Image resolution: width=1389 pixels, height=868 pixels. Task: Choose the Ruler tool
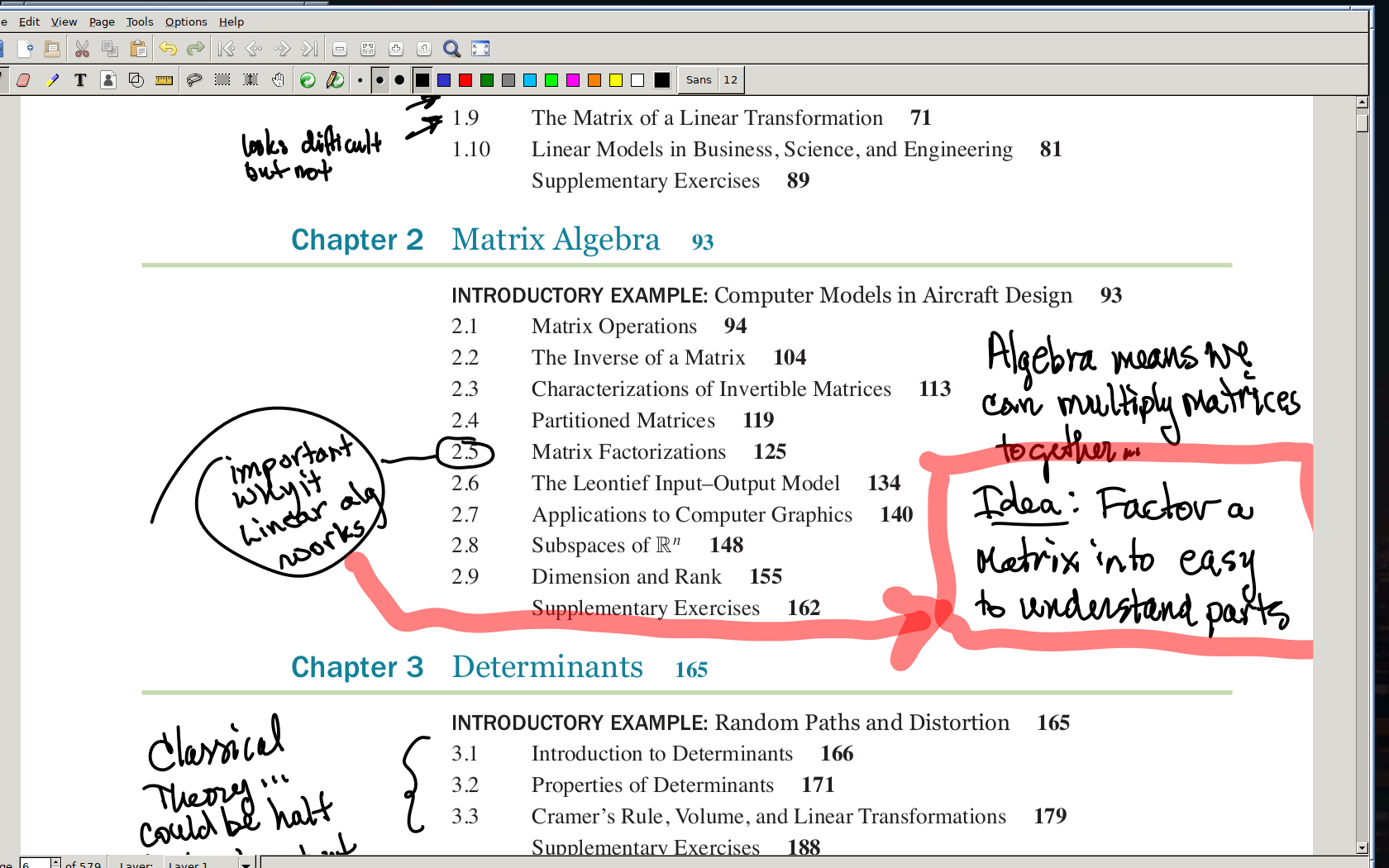pyautogui.click(x=165, y=80)
